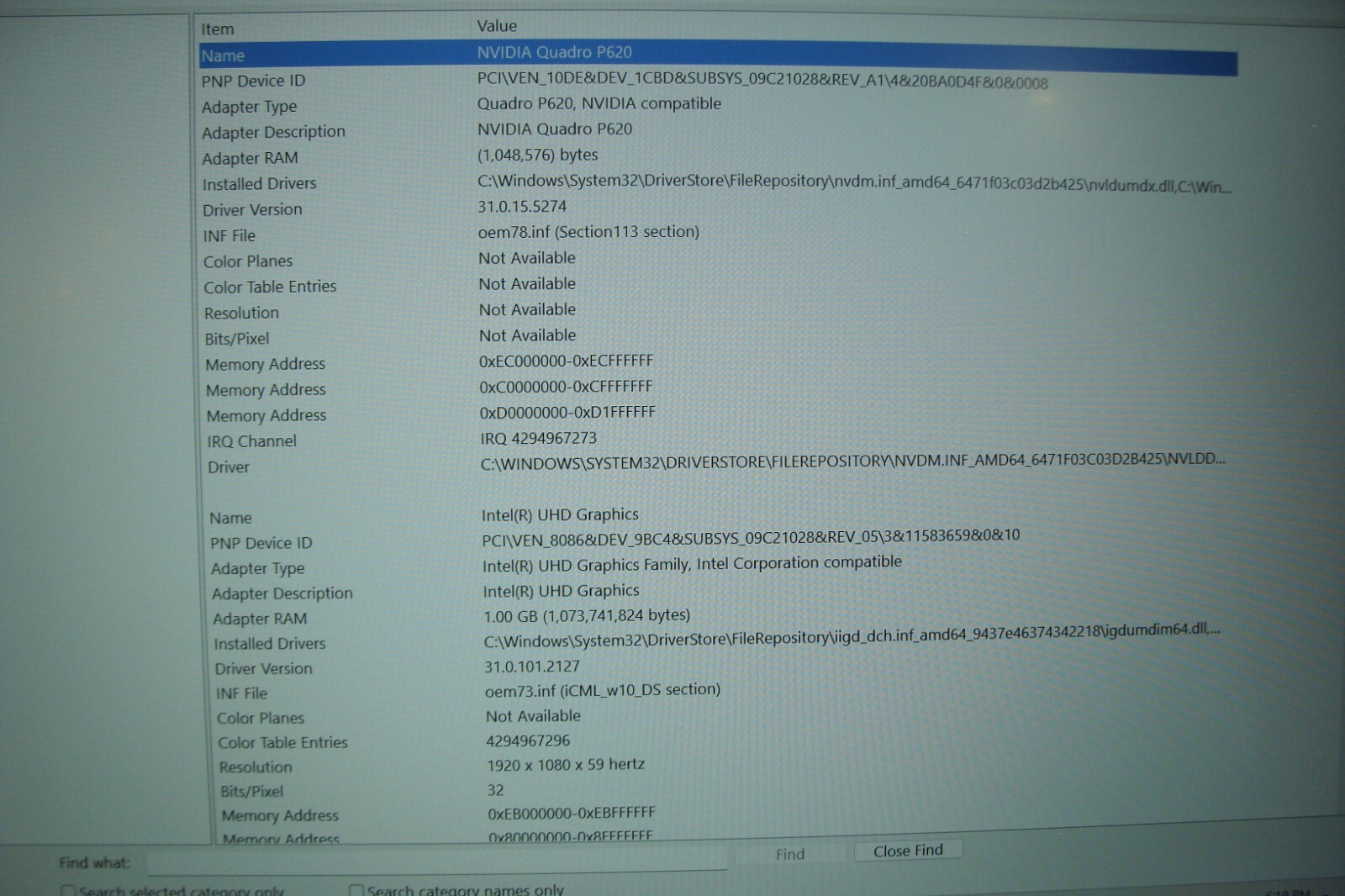The width and height of the screenshot is (1345, 896).
Task: Select the 'oem78.inf (Section113 section)' value
Action: pyautogui.click(x=588, y=232)
